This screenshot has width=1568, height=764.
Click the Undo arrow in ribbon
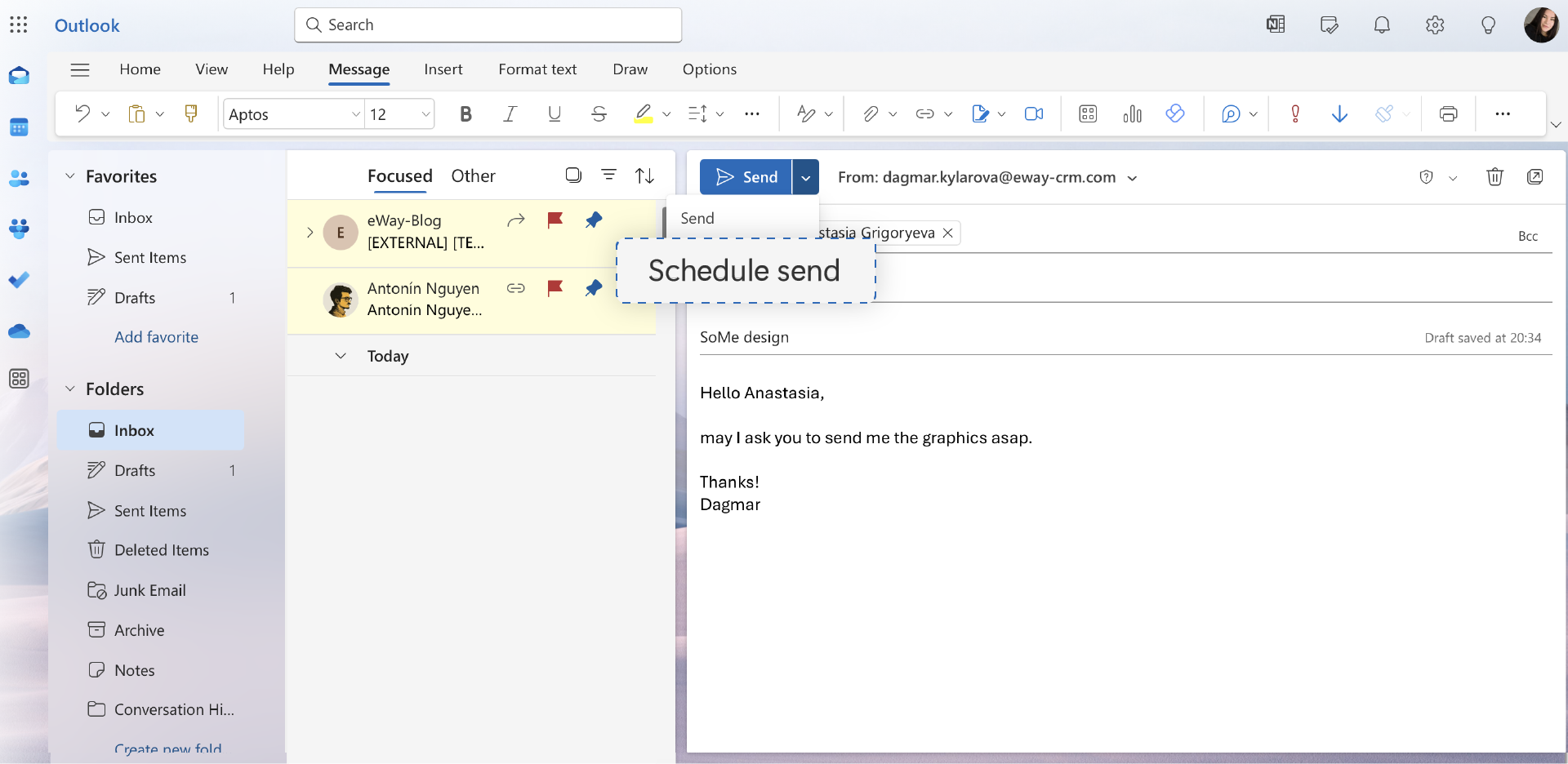pyautogui.click(x=82, y=113)
